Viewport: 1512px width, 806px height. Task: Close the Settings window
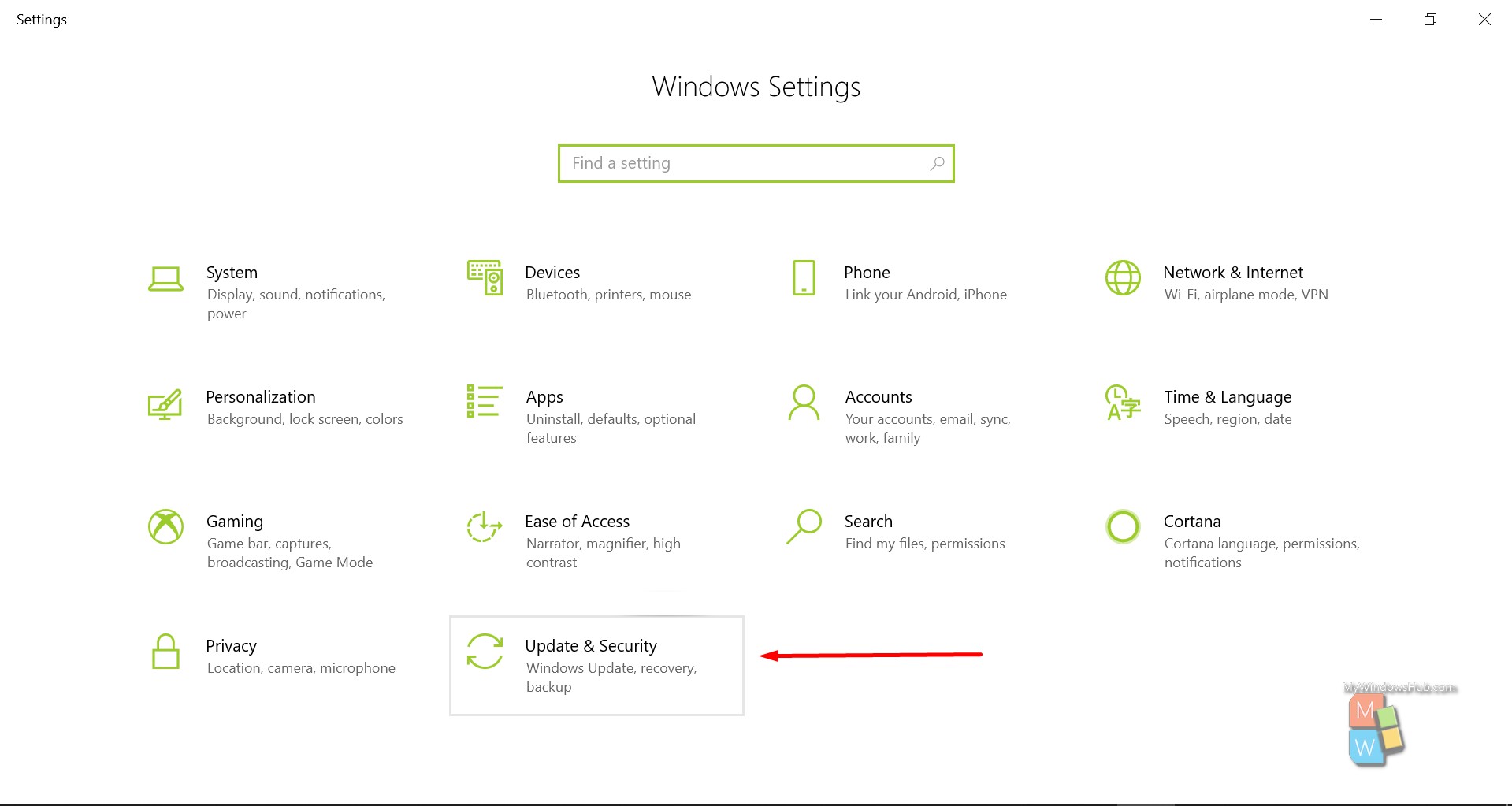tap(1484, 20)
